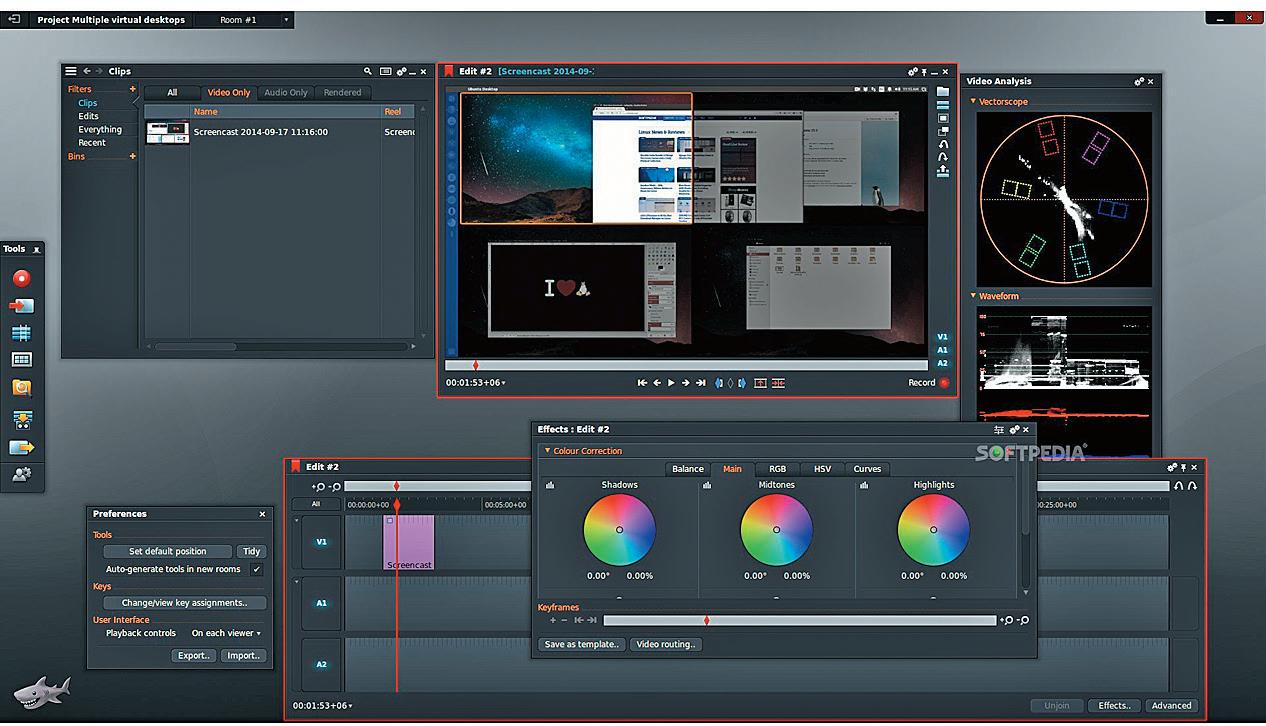Step one frame back in viewer

point(657,383)
